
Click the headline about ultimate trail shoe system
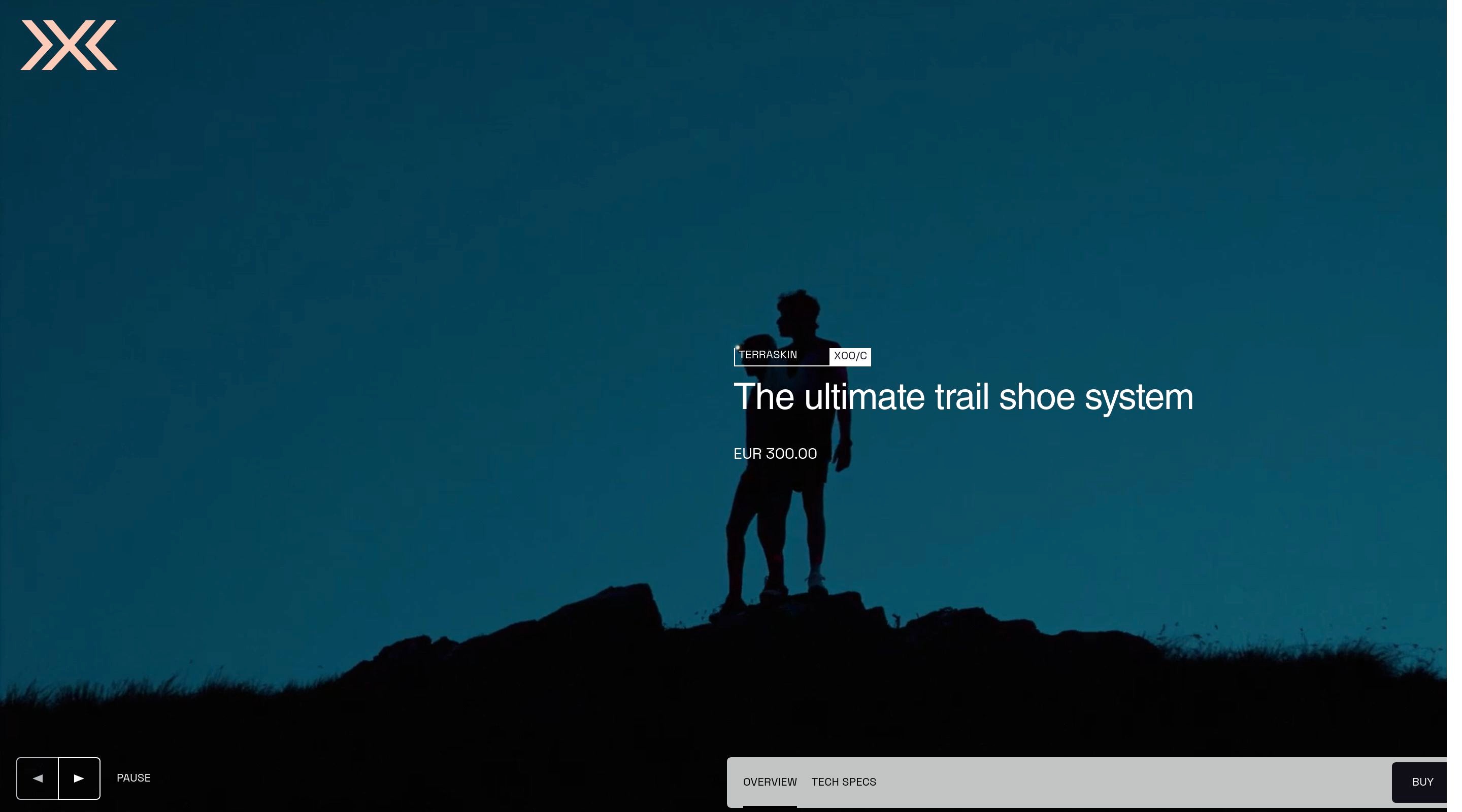coord(962,397)
